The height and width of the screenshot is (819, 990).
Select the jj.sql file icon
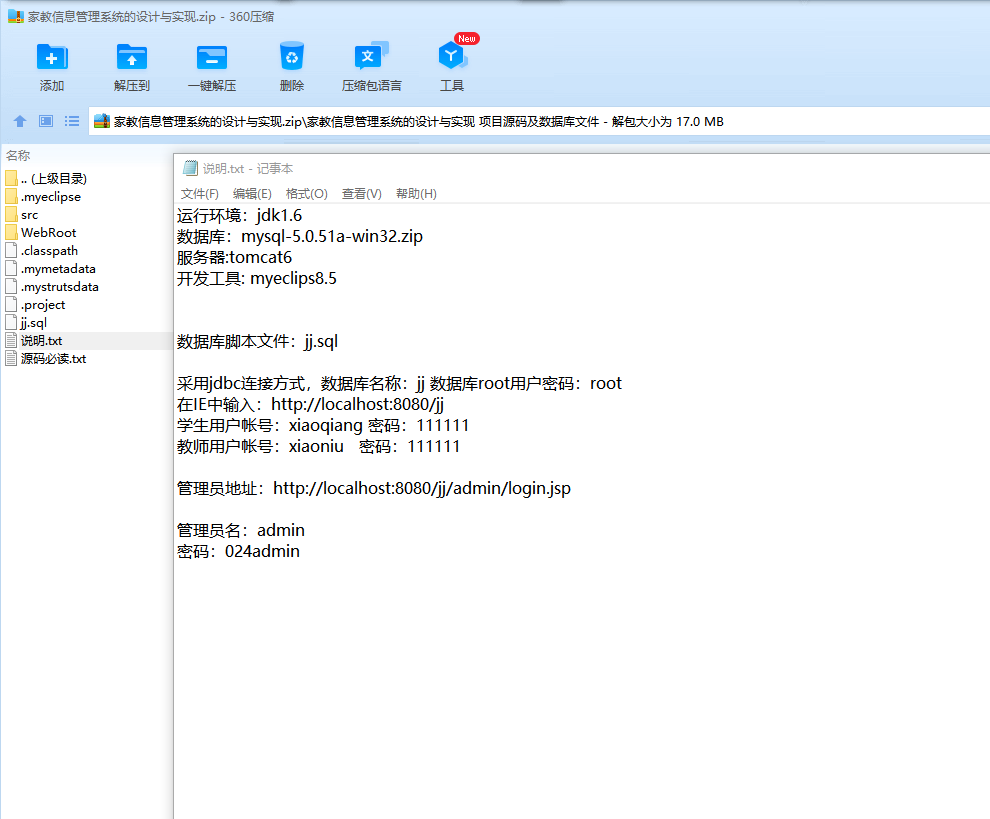pos(11,323)
